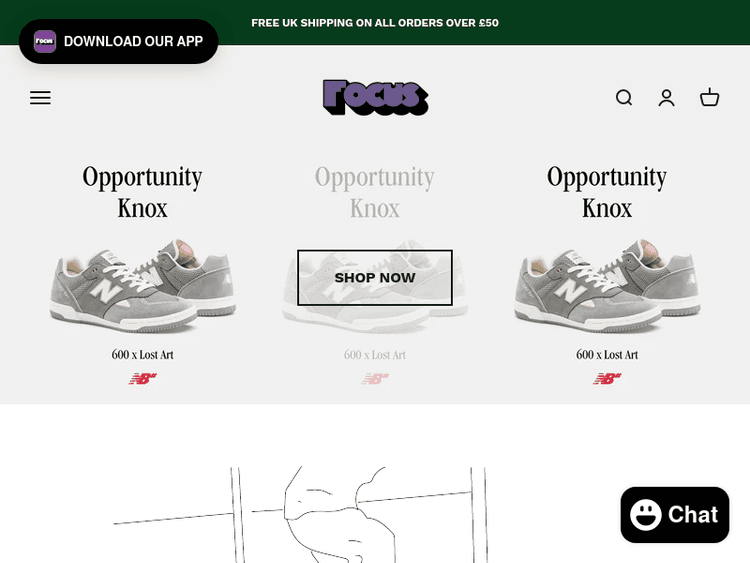The width and height of the screenshot is (750, 563).
Task: Click the search magnifier icon
Action: [624, 98]
